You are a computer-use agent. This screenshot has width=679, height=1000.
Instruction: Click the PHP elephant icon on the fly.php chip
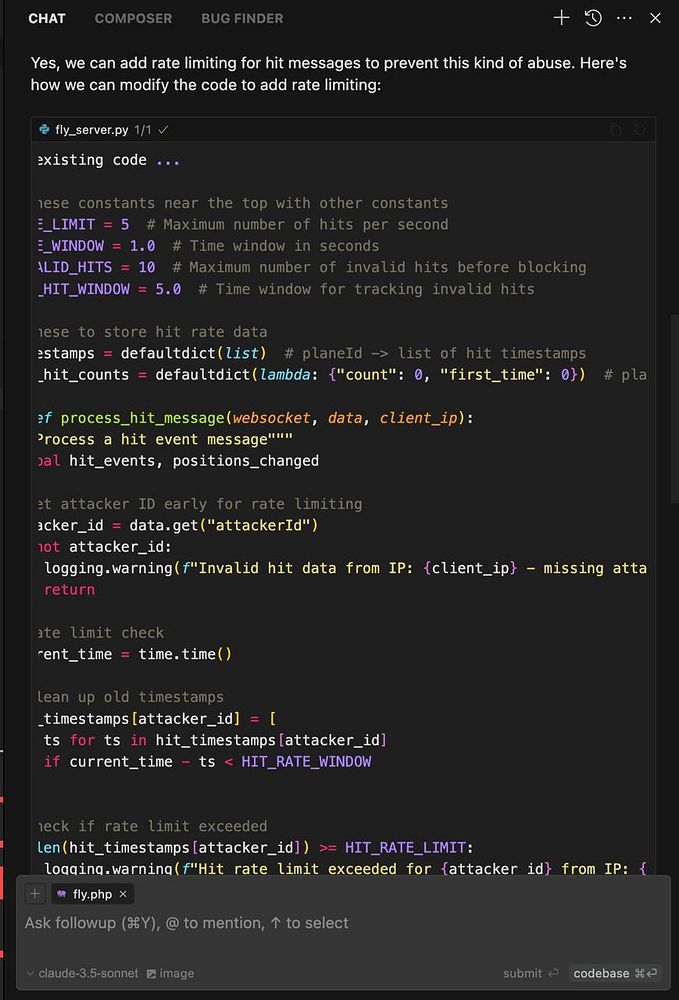[62, 894]
